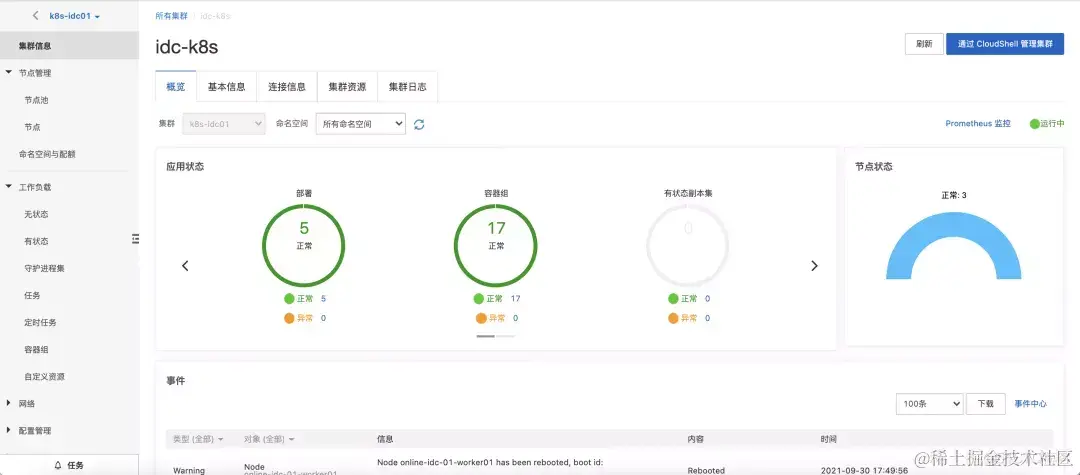Open 节点池 in the sidebar
Image resolution: width=1080 pixels, height=475 pixels.
(x=36, y=100)
